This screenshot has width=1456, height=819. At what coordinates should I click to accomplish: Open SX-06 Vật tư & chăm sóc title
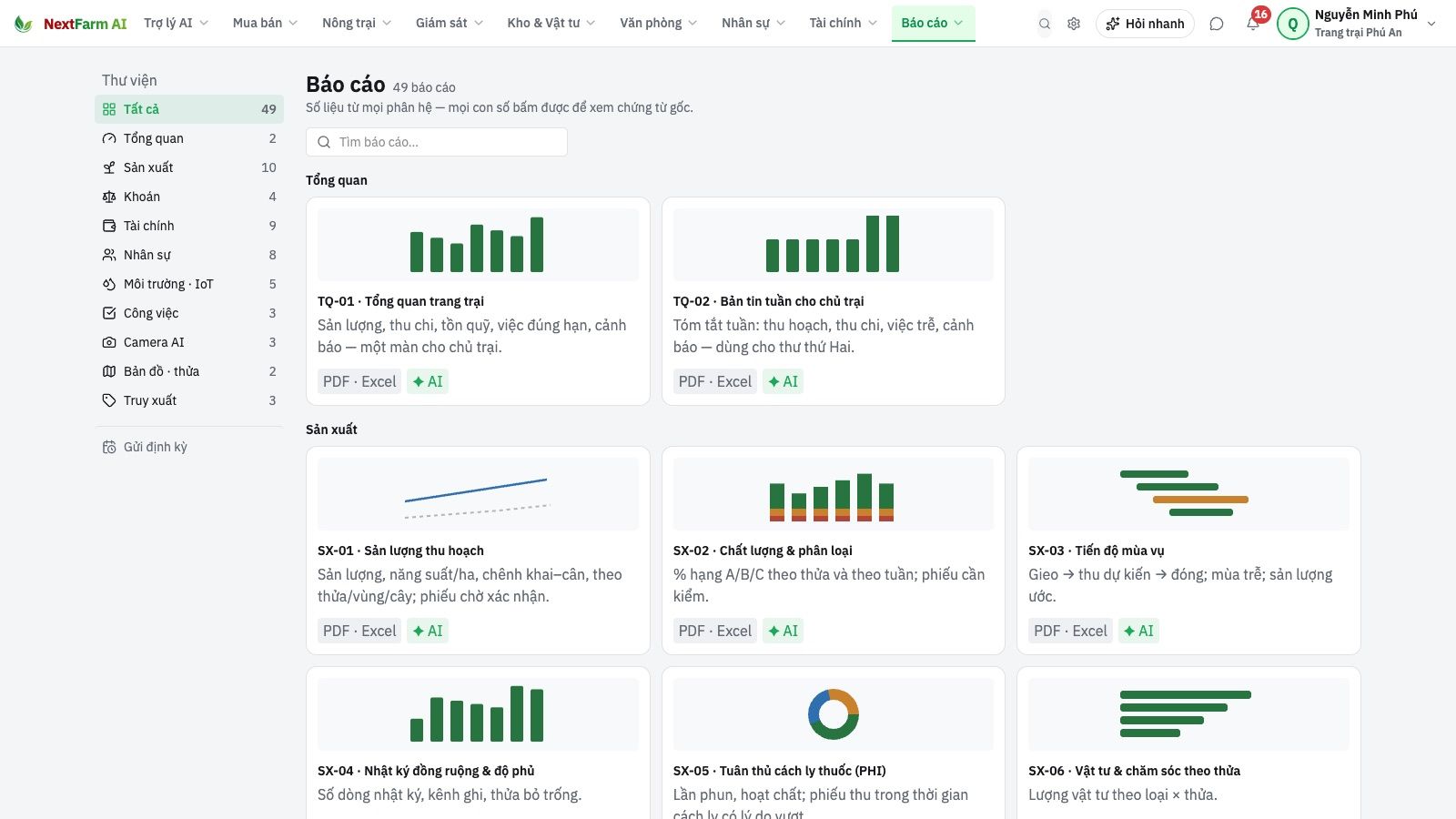tap(1134, 771)
